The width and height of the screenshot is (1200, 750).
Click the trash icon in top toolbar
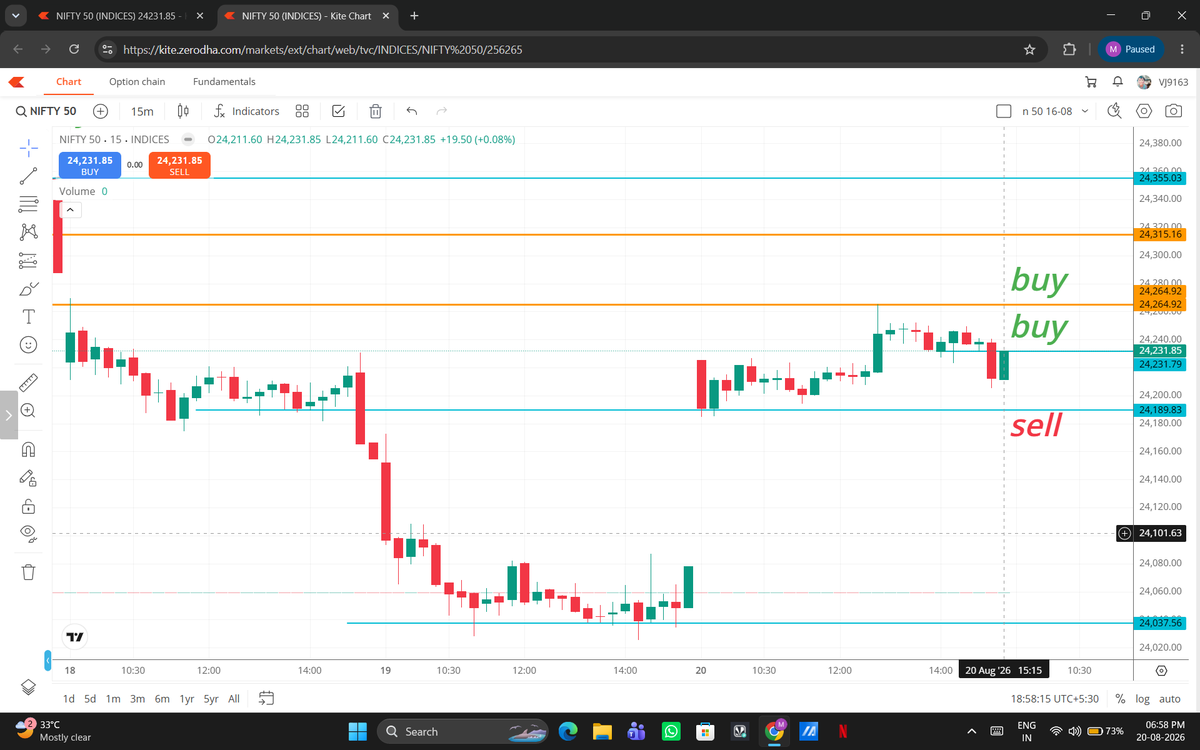click(x=375, y=111)
